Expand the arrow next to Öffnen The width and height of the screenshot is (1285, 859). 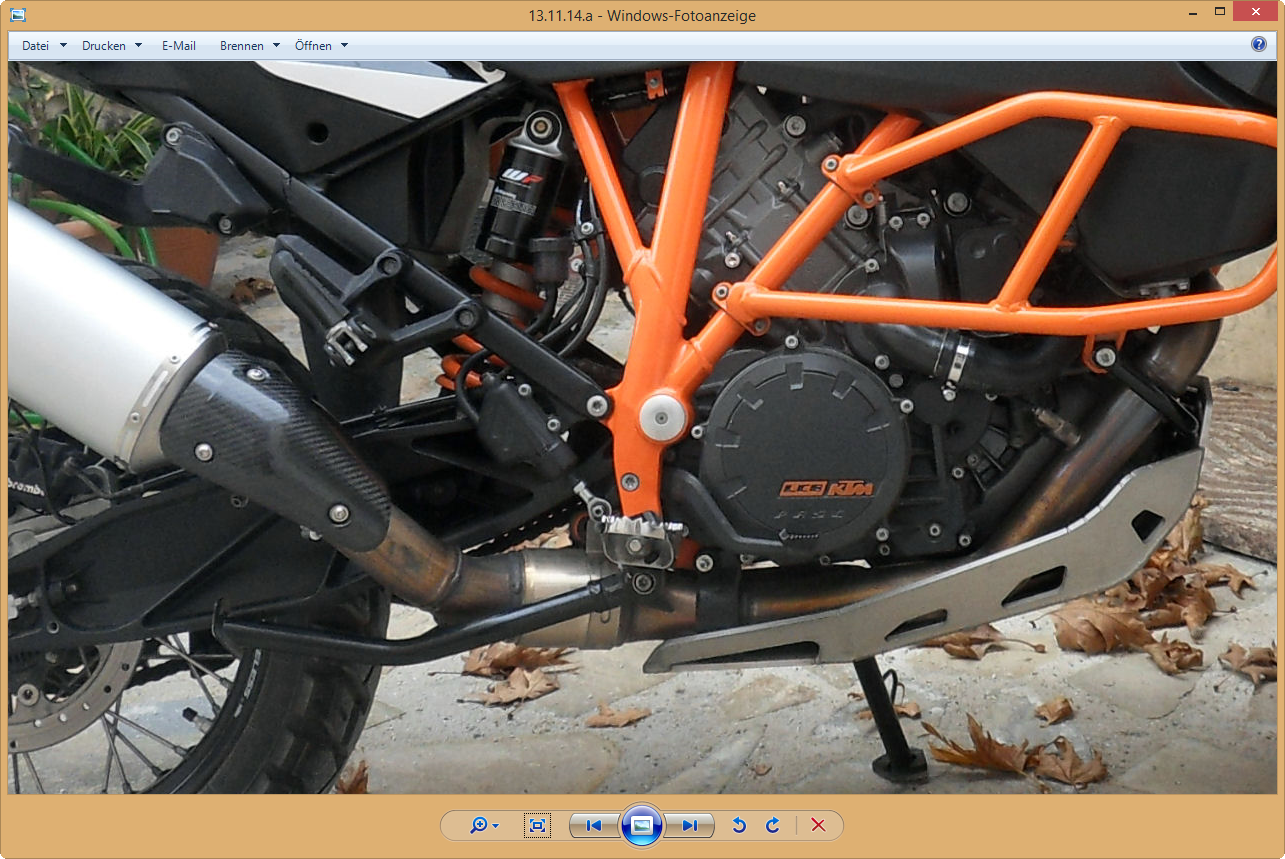pyautogui.click(x=344, y=45)
